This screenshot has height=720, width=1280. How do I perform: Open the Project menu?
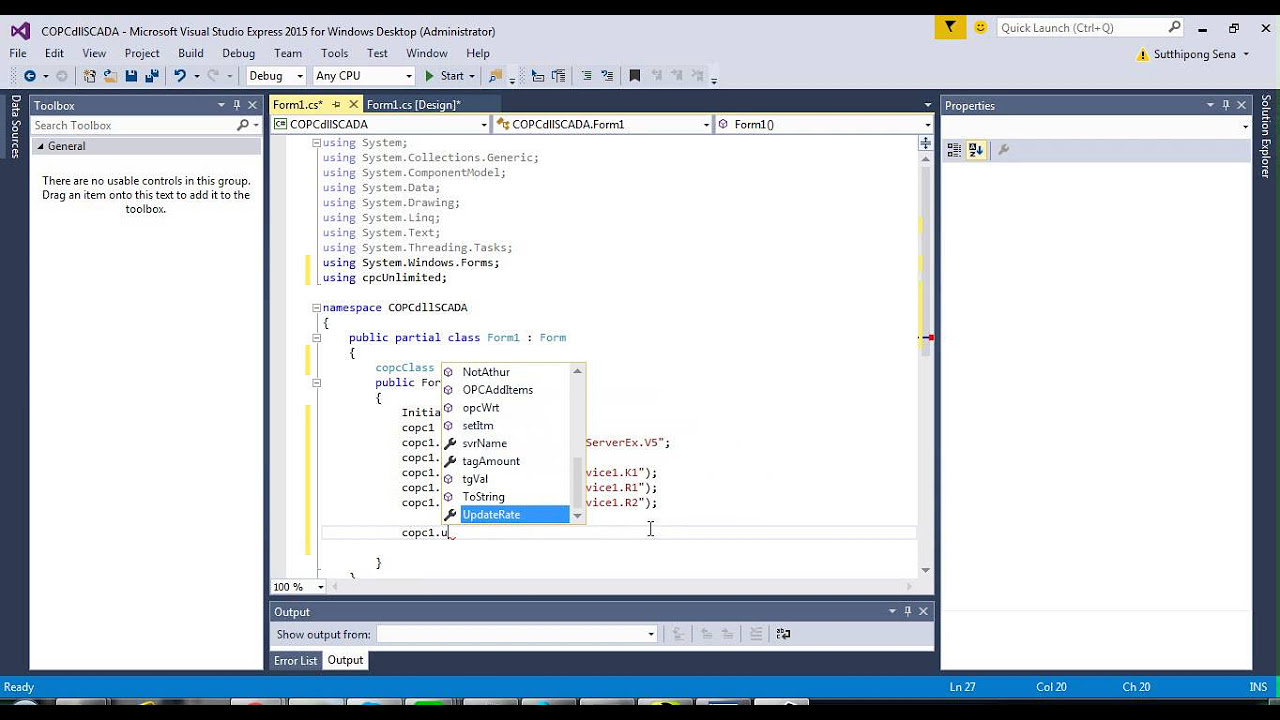click(x=142, y=53)
